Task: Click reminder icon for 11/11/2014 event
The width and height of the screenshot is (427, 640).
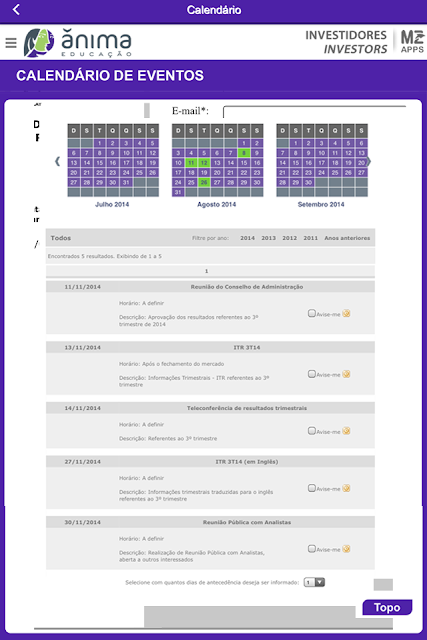Action: coord(346,313)
